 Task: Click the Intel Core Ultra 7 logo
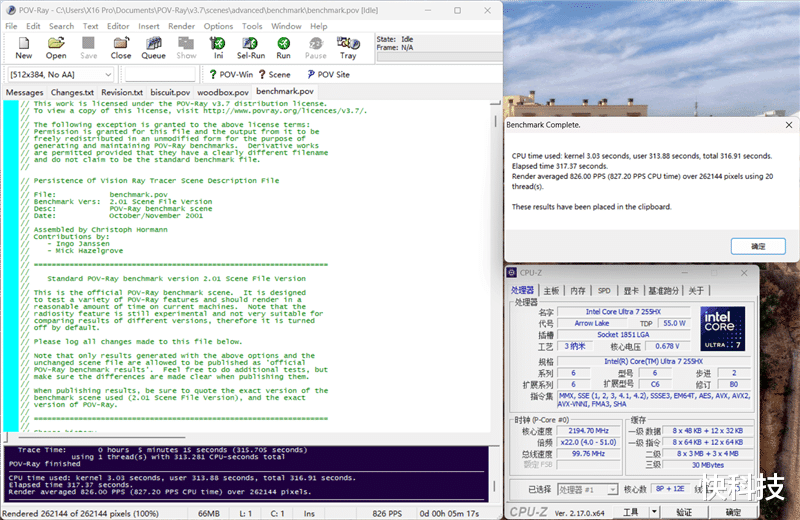pyautogui.click(x=722, y=329)
